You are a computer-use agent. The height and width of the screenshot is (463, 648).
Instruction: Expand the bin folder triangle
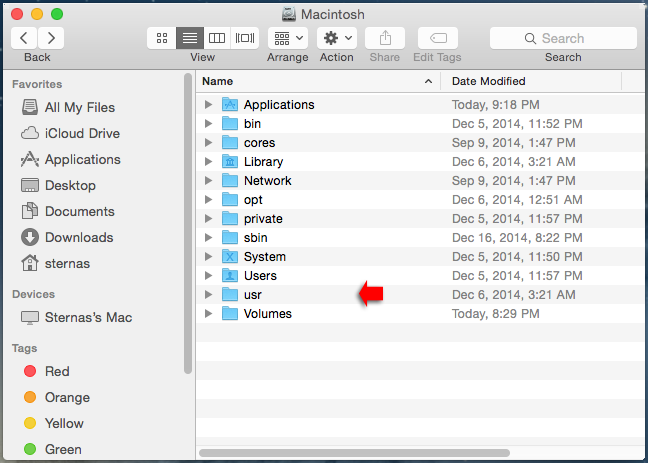point(209,124)
